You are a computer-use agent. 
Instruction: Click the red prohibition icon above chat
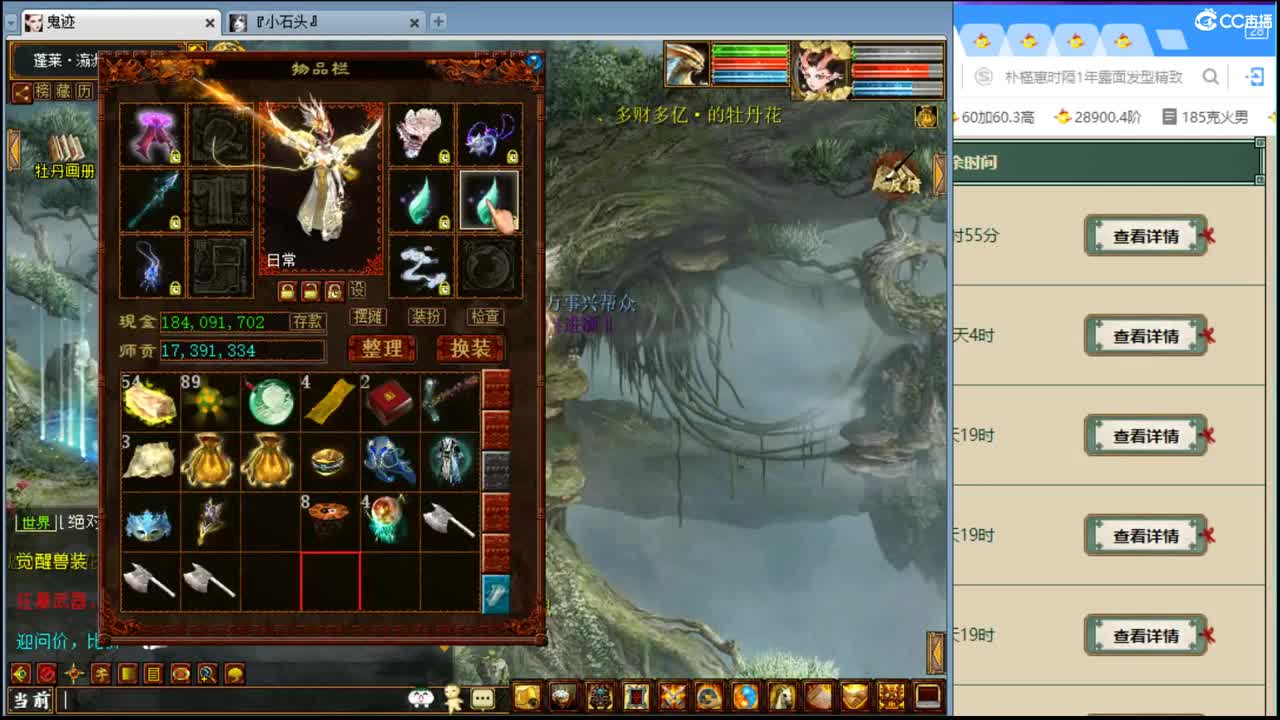coord(47,673)
